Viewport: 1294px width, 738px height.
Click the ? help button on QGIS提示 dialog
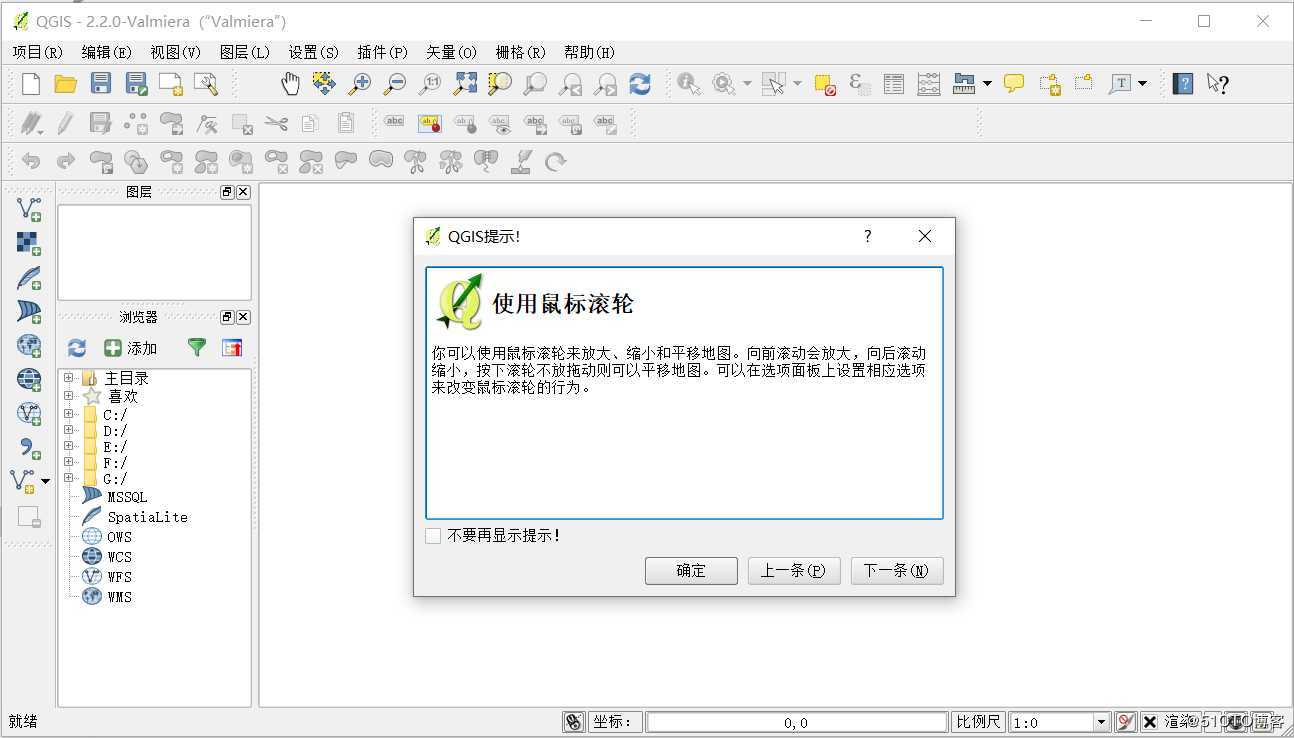click(867, 236)
